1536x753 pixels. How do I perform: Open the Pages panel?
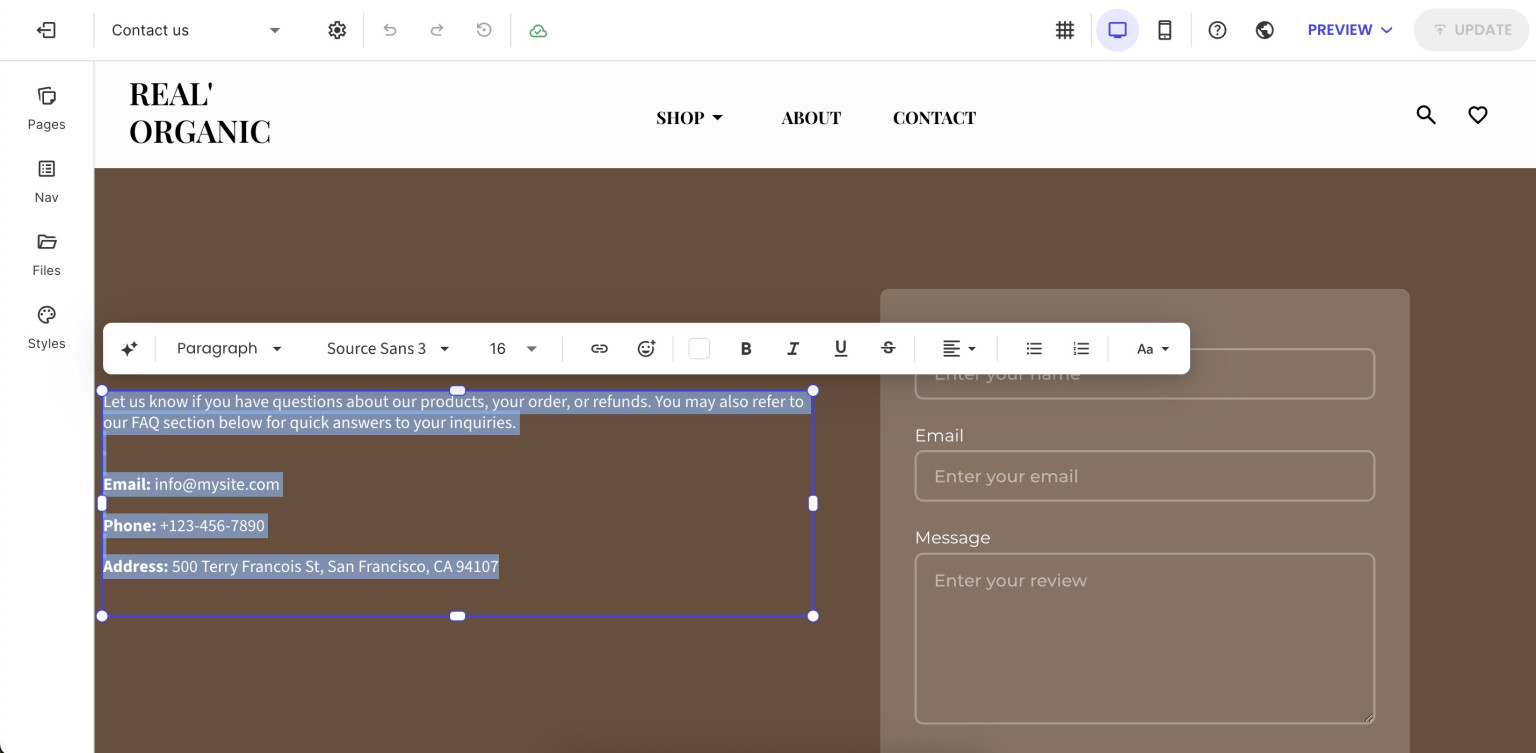47,108
